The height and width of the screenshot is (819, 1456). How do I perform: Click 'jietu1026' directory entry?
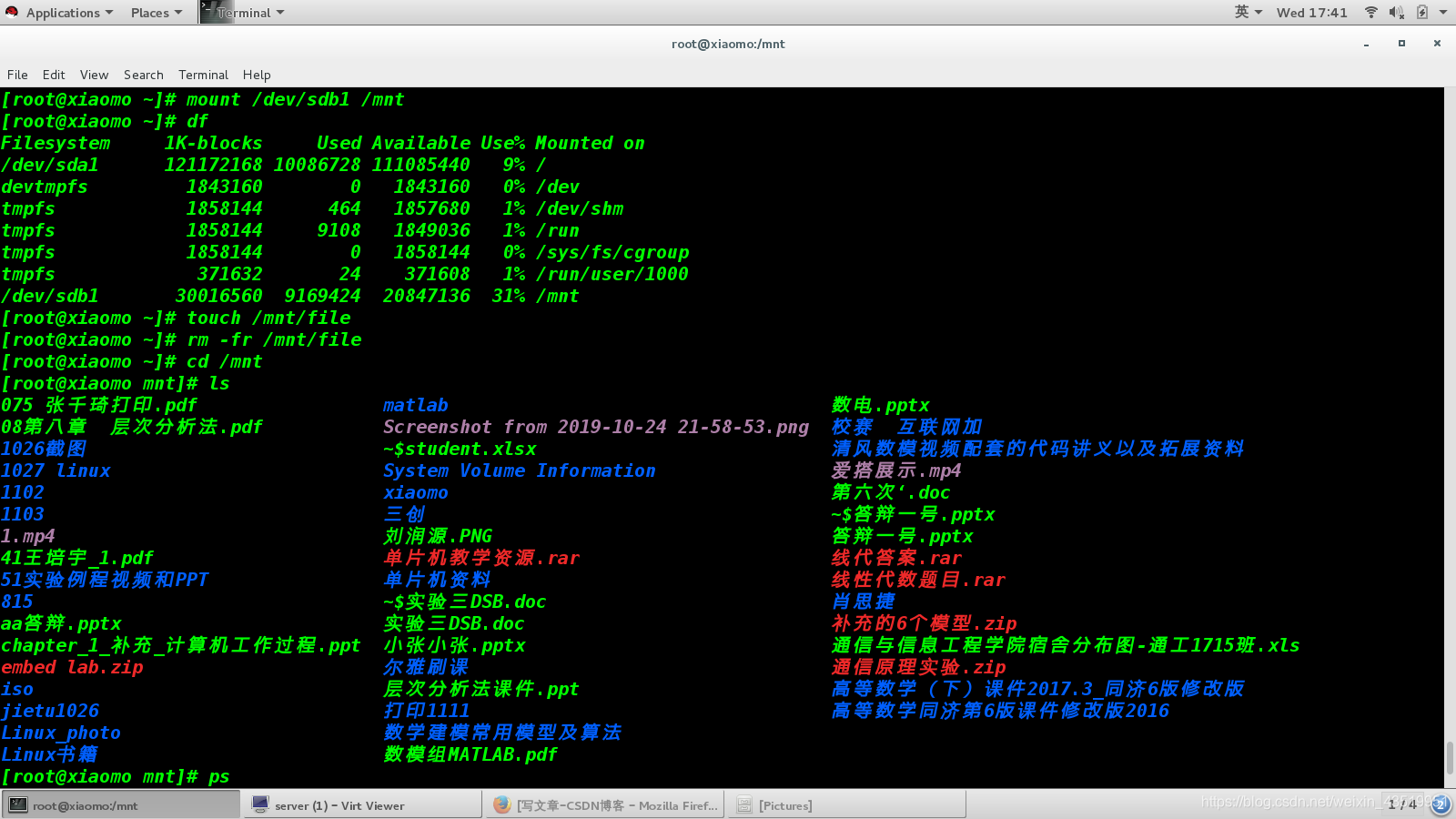coord(50,711)
